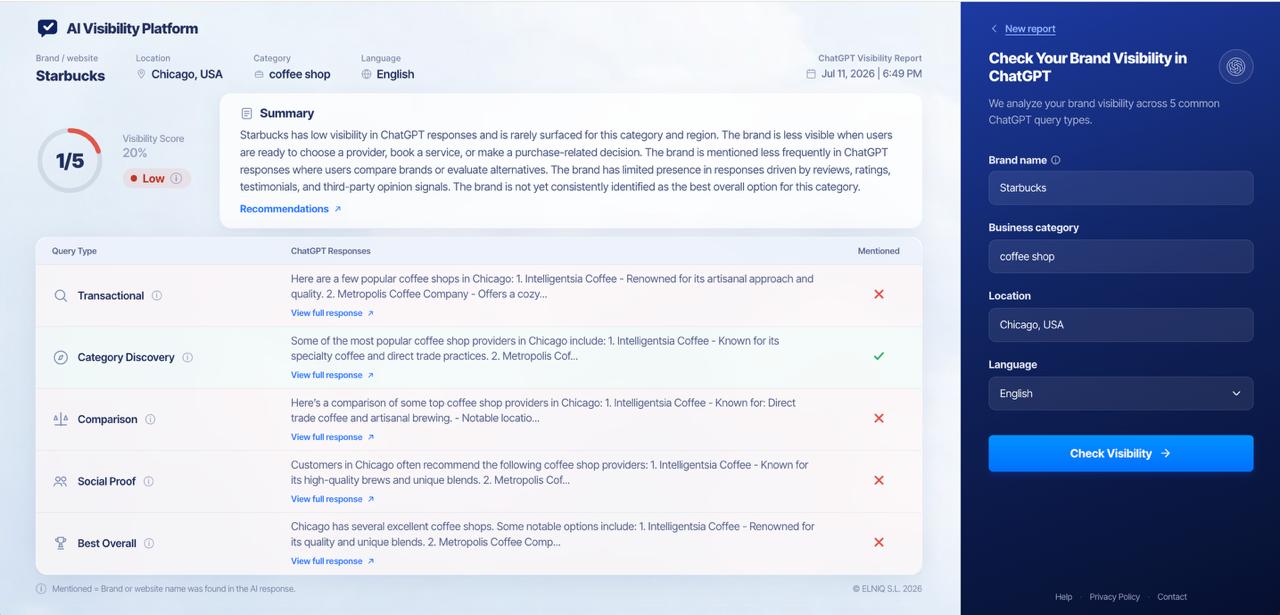Click the Comparison query type label
The width and height of the screenshot is (1280, 615).
[107, 420]
